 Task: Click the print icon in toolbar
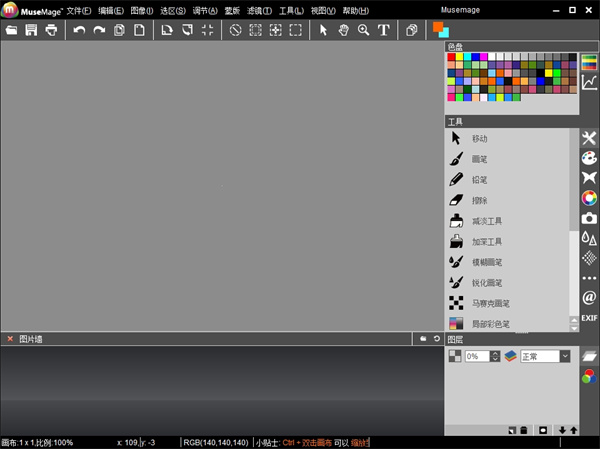pyautogui.click(x=50, y=31)
